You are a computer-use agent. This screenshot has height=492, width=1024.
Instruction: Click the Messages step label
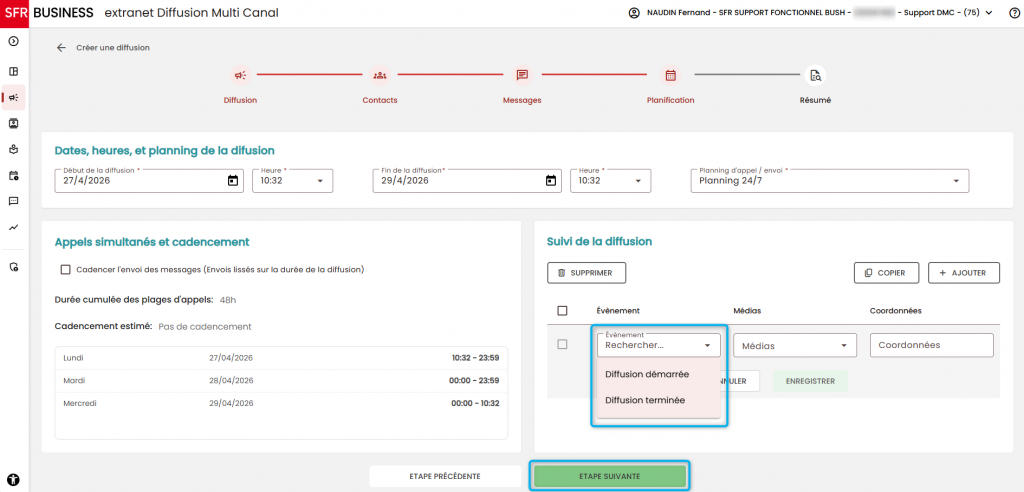coord(522,101)
